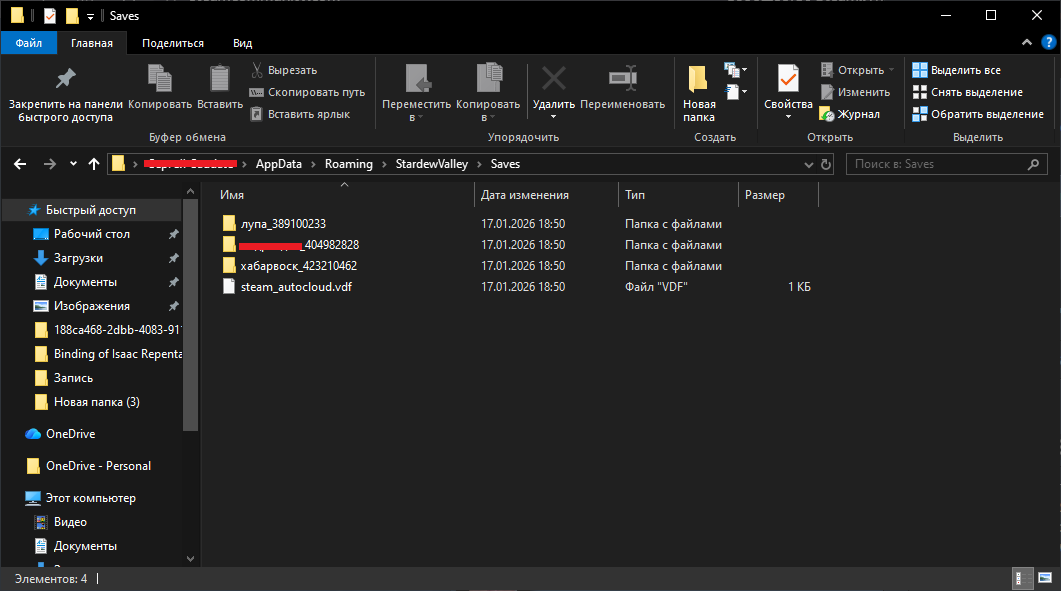Select the steam_autocloud.vdf file

point(288,286)
